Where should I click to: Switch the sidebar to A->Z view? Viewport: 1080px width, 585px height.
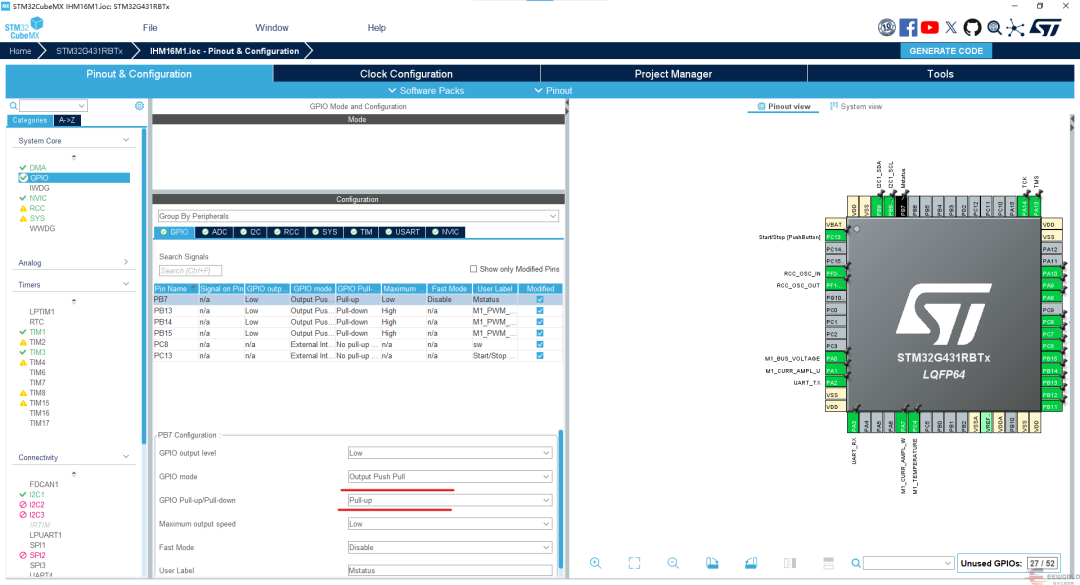pos(67,120)
